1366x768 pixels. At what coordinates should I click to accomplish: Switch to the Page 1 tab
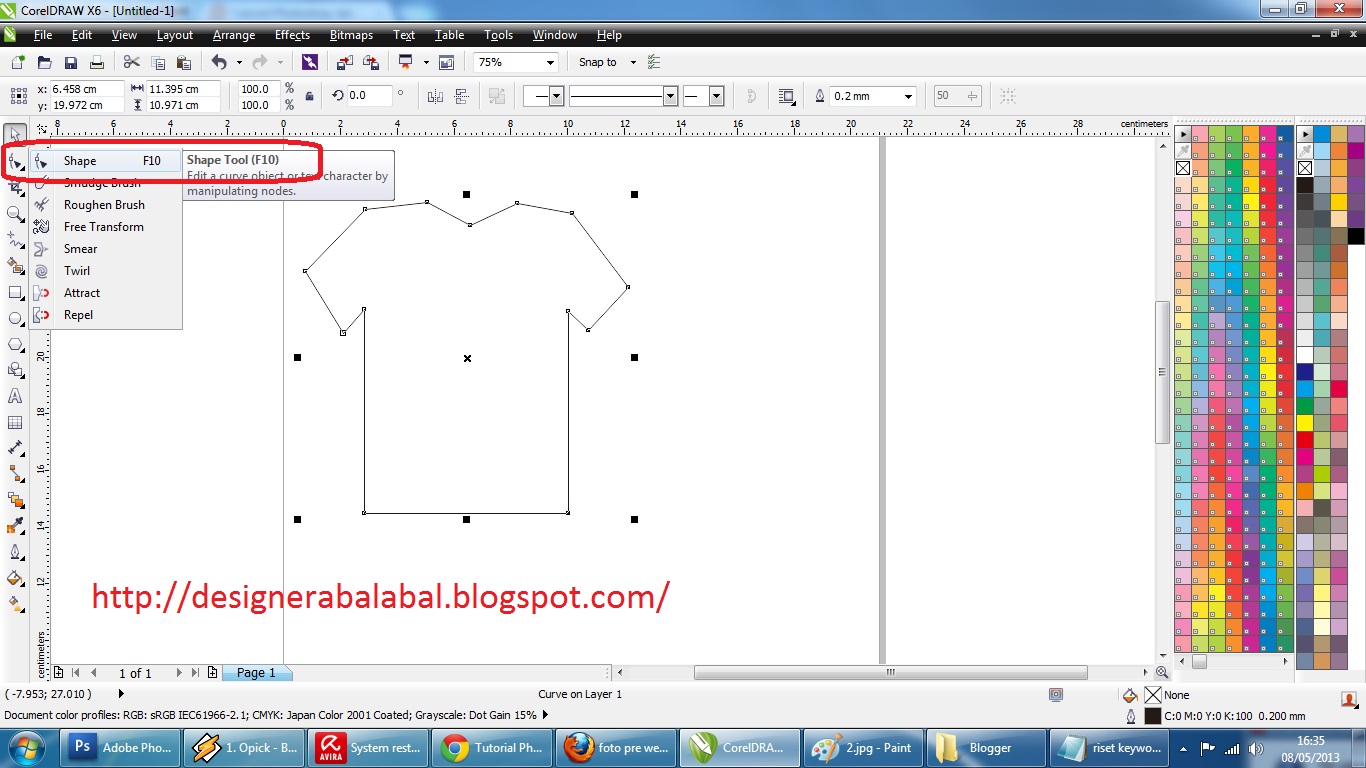(x=256, y=673)
